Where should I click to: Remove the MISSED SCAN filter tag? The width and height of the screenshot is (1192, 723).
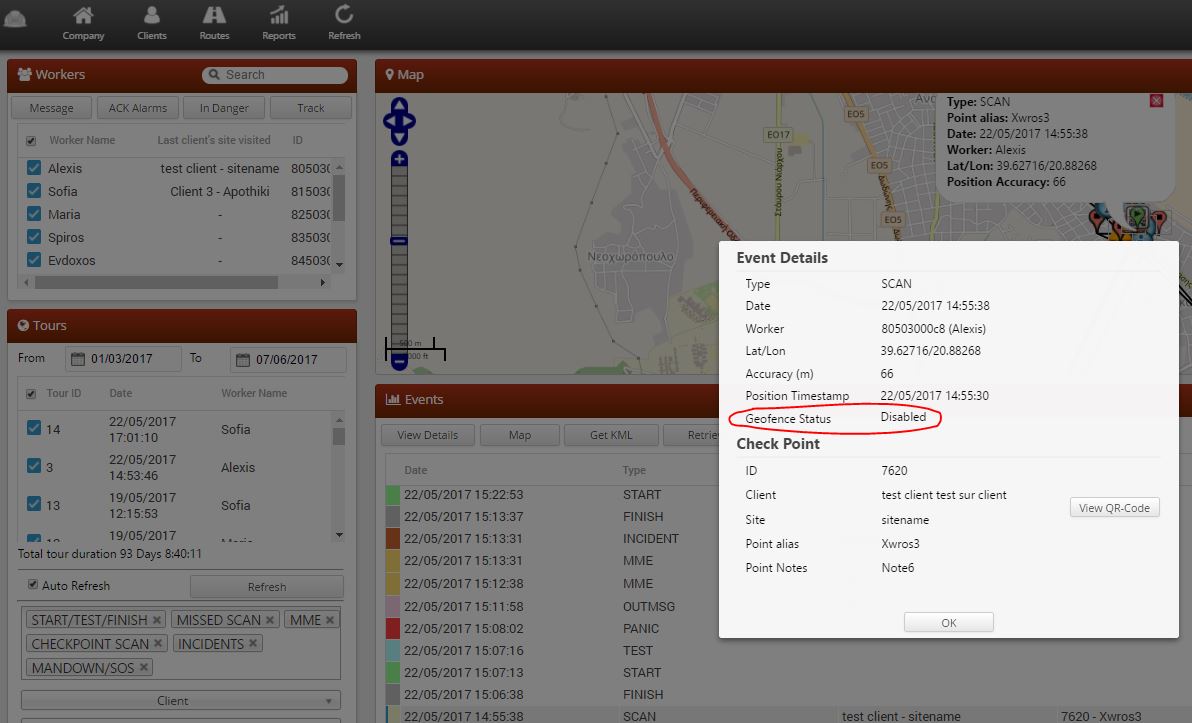(270, 620)
